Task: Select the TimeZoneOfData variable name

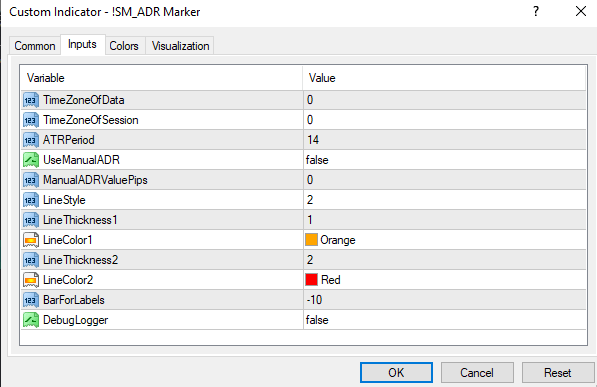Action: tap(84, 100)
